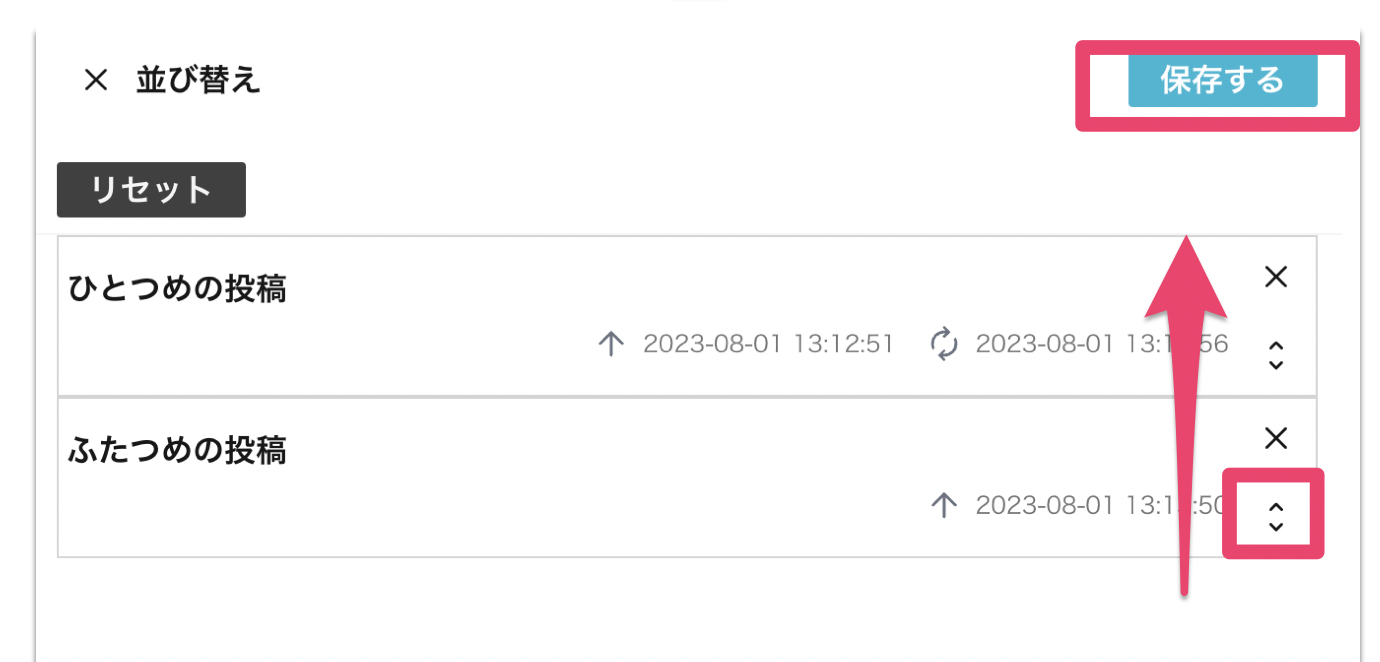Close the 並び替え panel with the X icon

pyautogui.click(x=95, y=80)
